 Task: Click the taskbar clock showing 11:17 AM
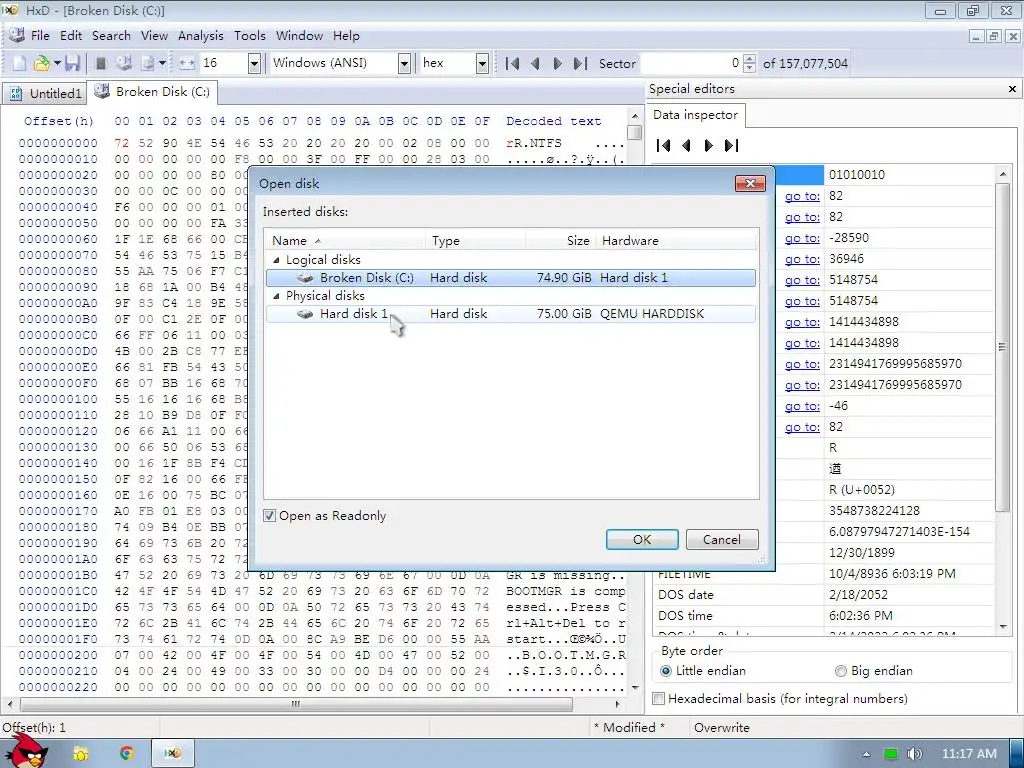tap(969, 754)
